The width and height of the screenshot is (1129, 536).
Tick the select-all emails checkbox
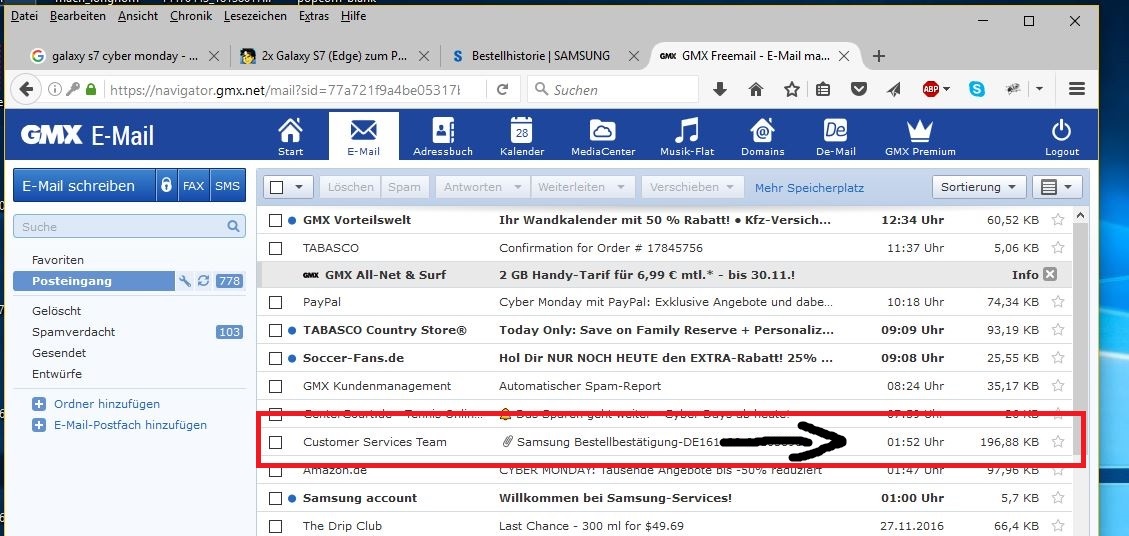[x=276, y=187]
